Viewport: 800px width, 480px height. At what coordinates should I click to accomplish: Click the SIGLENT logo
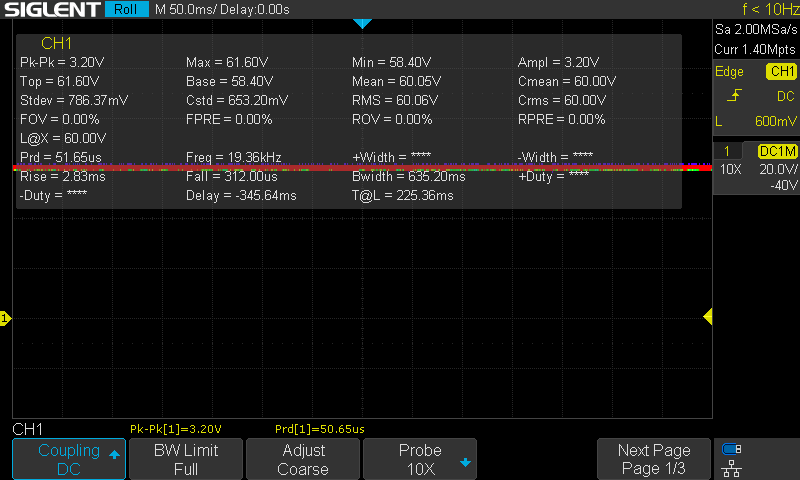(x=52, y=9)
